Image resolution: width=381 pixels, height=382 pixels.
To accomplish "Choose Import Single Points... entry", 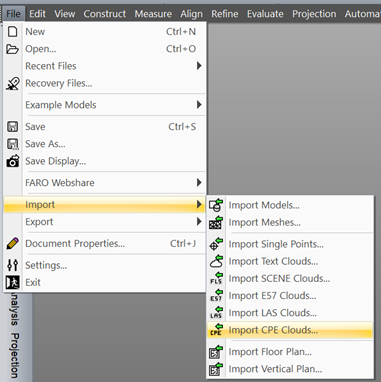I will click(x=290, y=244).
